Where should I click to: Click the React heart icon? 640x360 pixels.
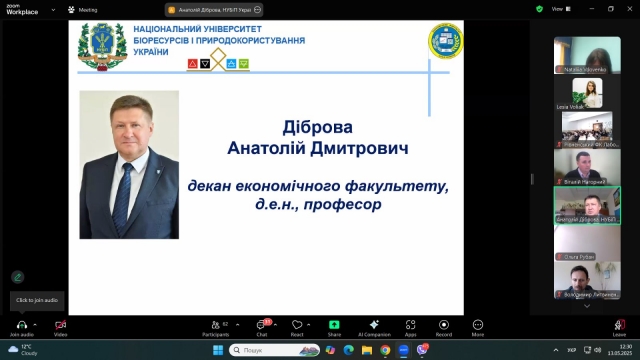[x=297, y=325]
